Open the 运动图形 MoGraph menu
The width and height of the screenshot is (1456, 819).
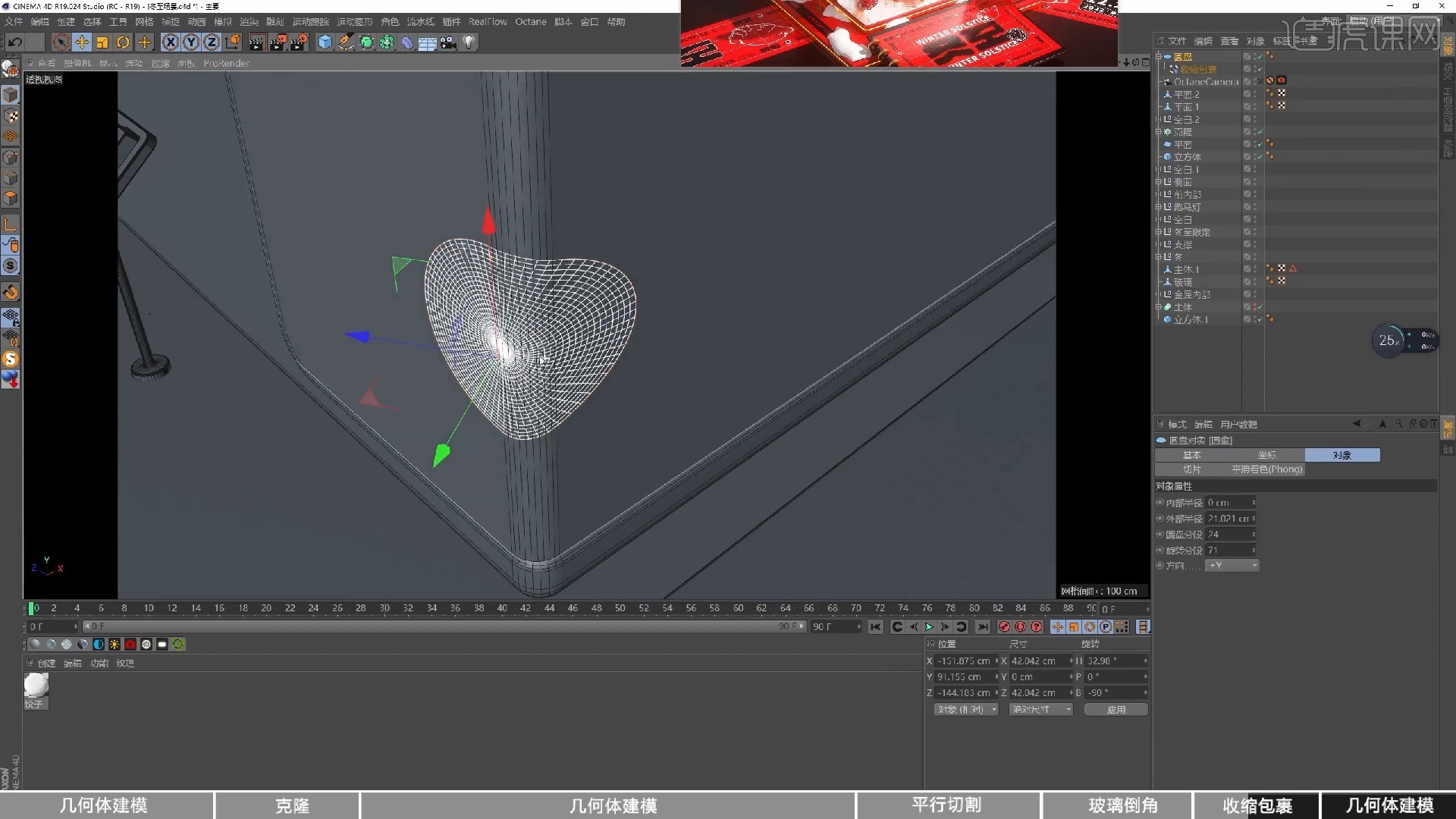pyautogui.click(x=355, y=22)
